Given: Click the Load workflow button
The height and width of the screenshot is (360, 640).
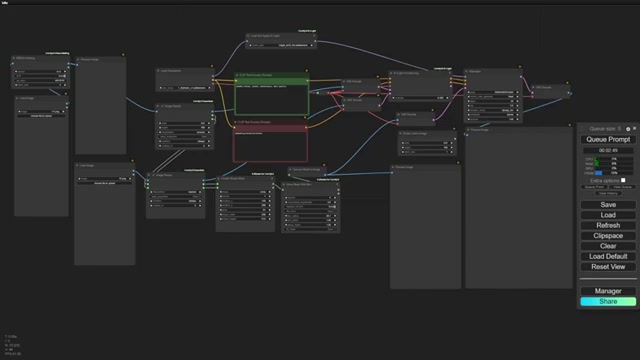Looking at the screenshot, I should tap(608, 215).
